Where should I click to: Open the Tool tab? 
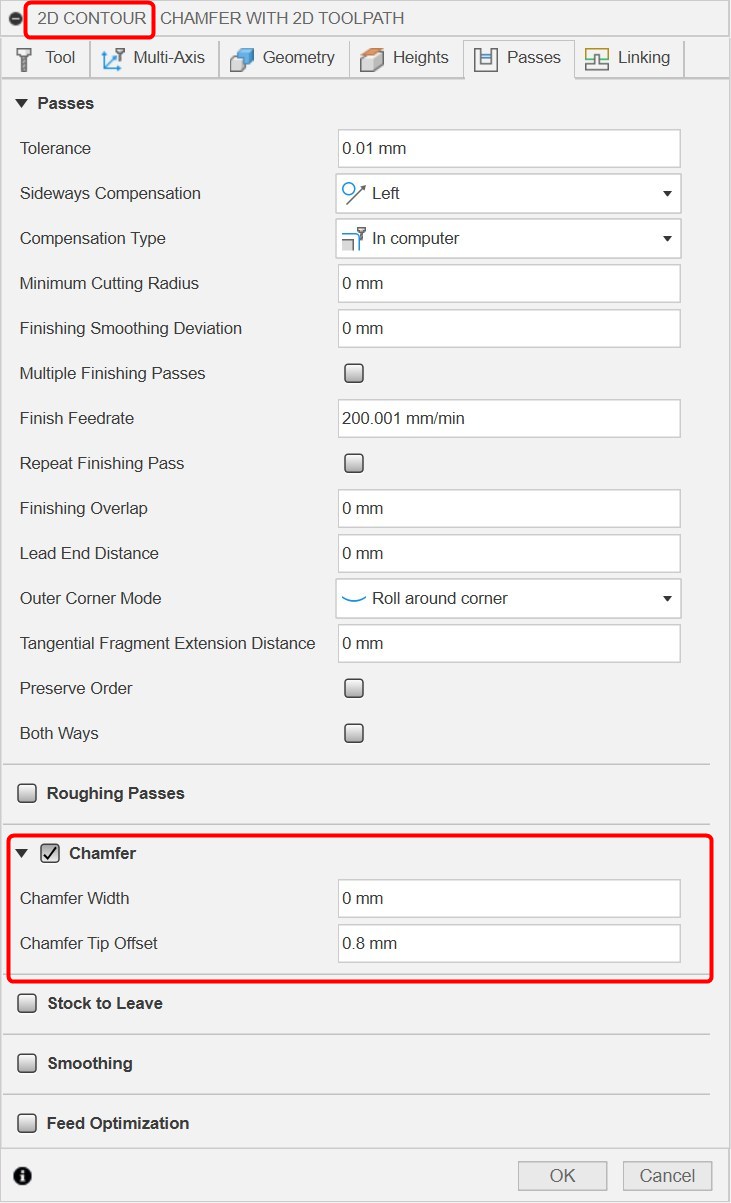(x=46, y=58)
